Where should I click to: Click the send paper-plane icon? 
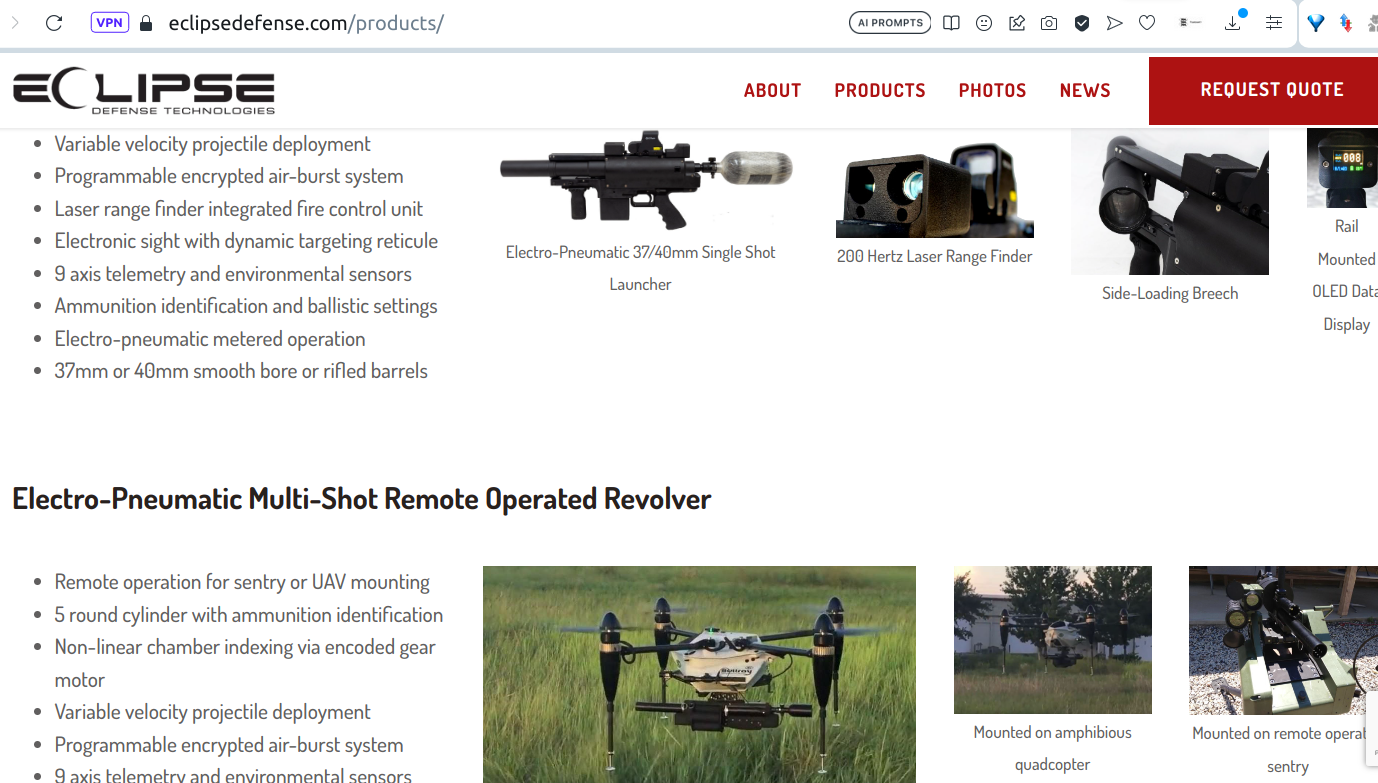coord(1114,23)
